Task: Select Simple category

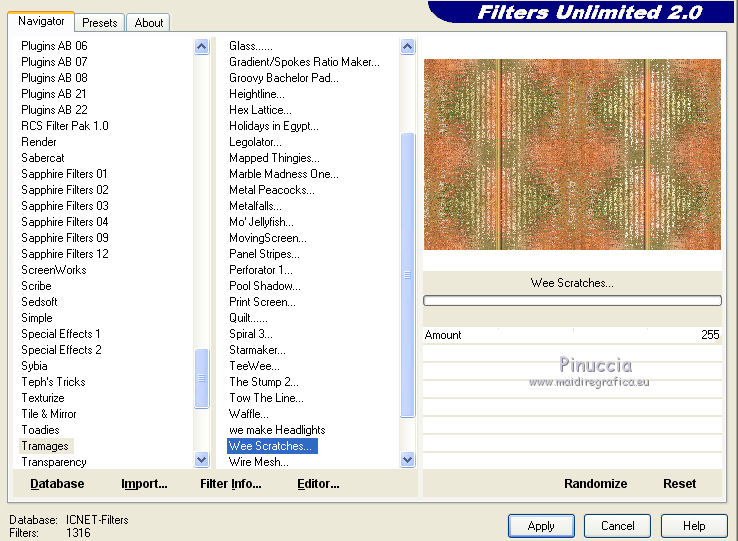Action: 37,318
